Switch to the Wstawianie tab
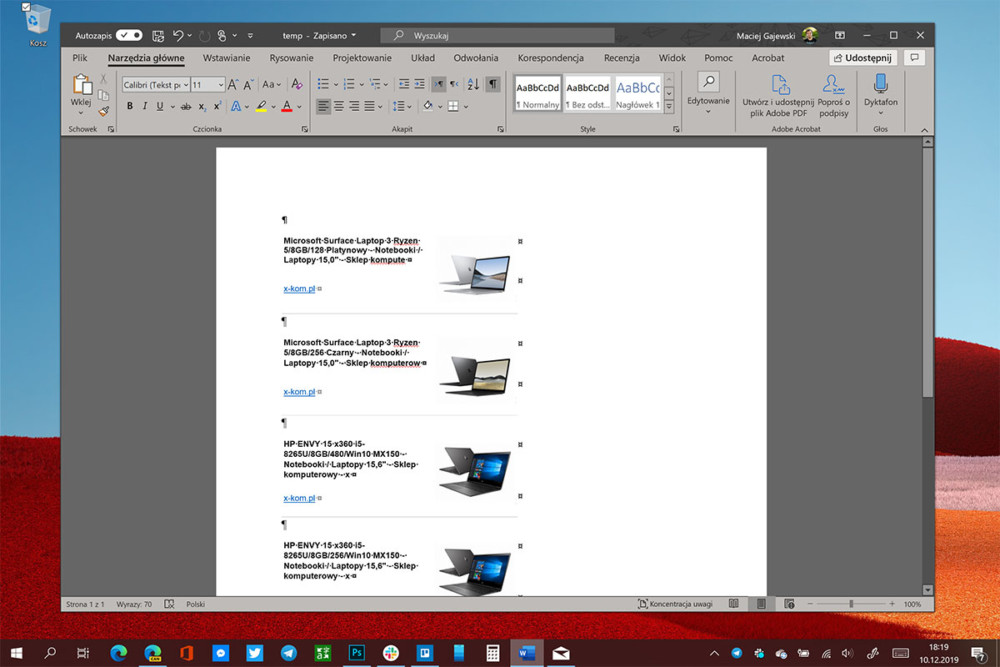1000x667 pixels. [226, 57]
